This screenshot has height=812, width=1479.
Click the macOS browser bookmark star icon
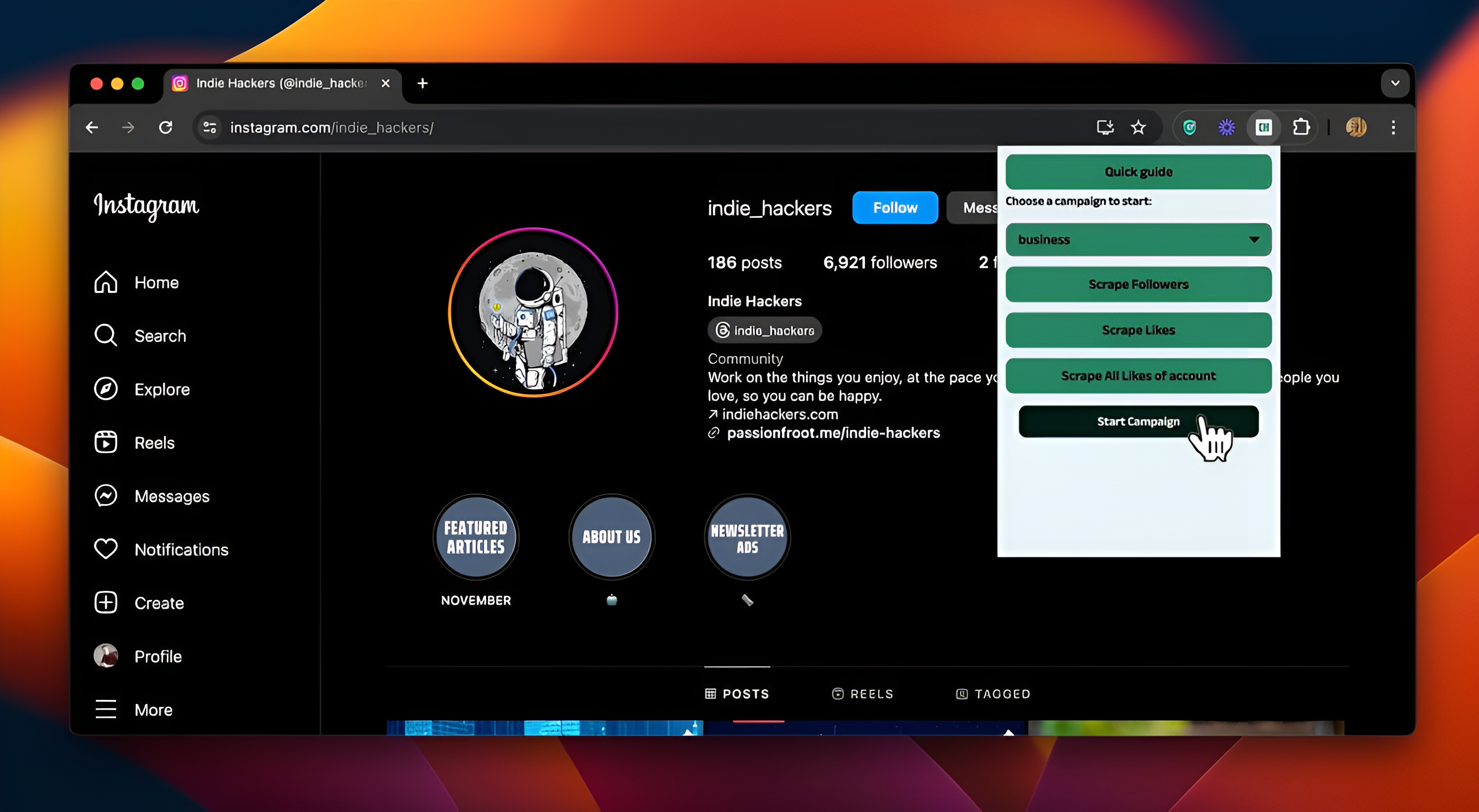point(1139,127)
